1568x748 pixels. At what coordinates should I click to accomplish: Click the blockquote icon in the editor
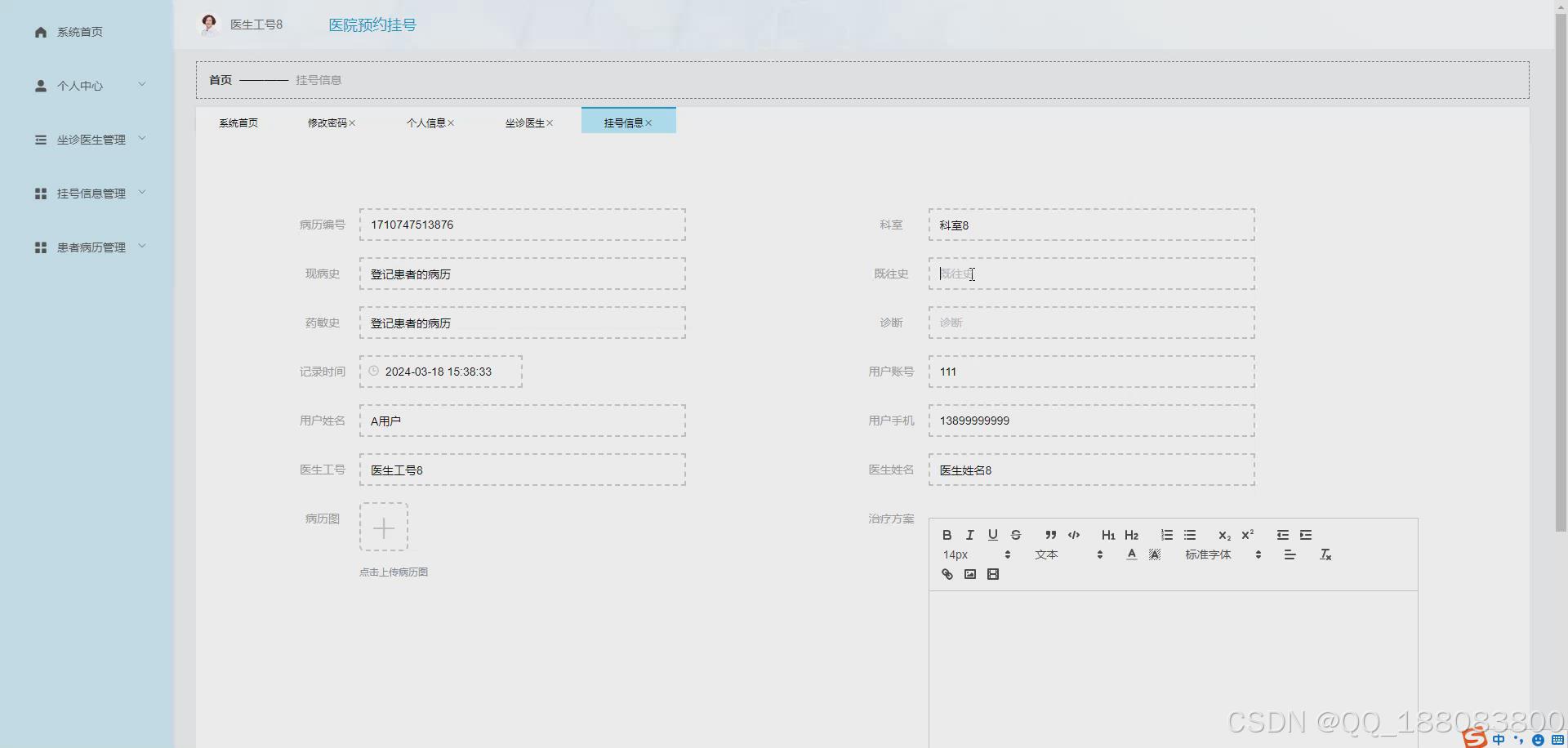click(1050, 535)
